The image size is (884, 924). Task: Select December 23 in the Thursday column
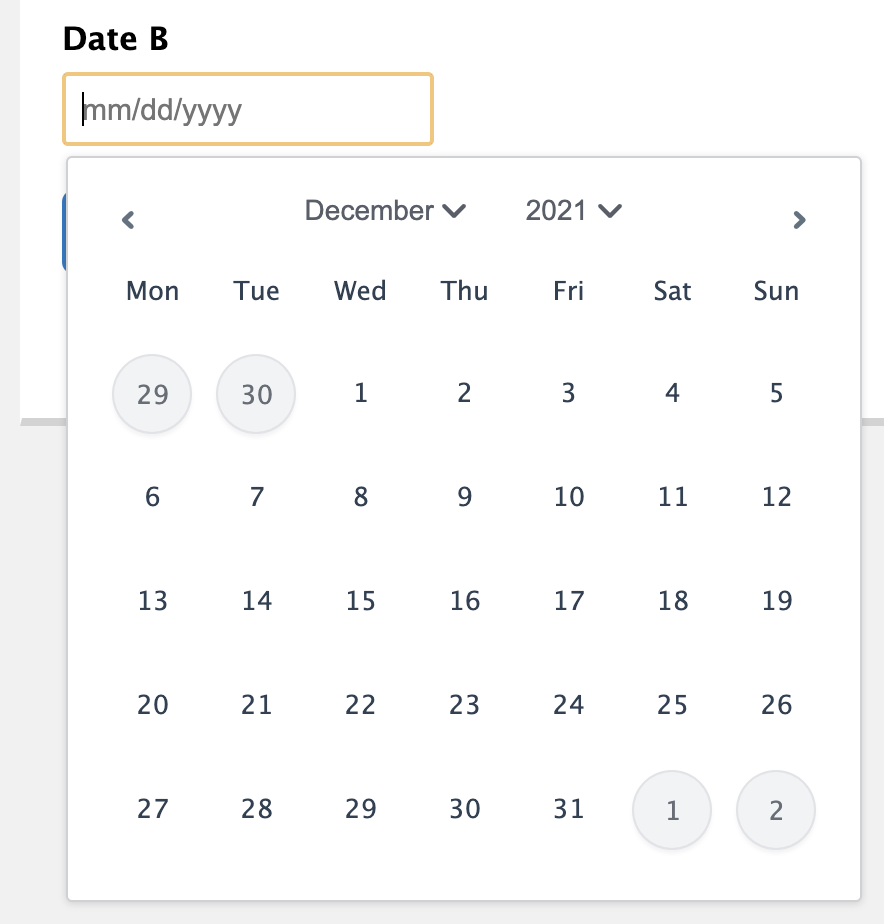[464, 706]
